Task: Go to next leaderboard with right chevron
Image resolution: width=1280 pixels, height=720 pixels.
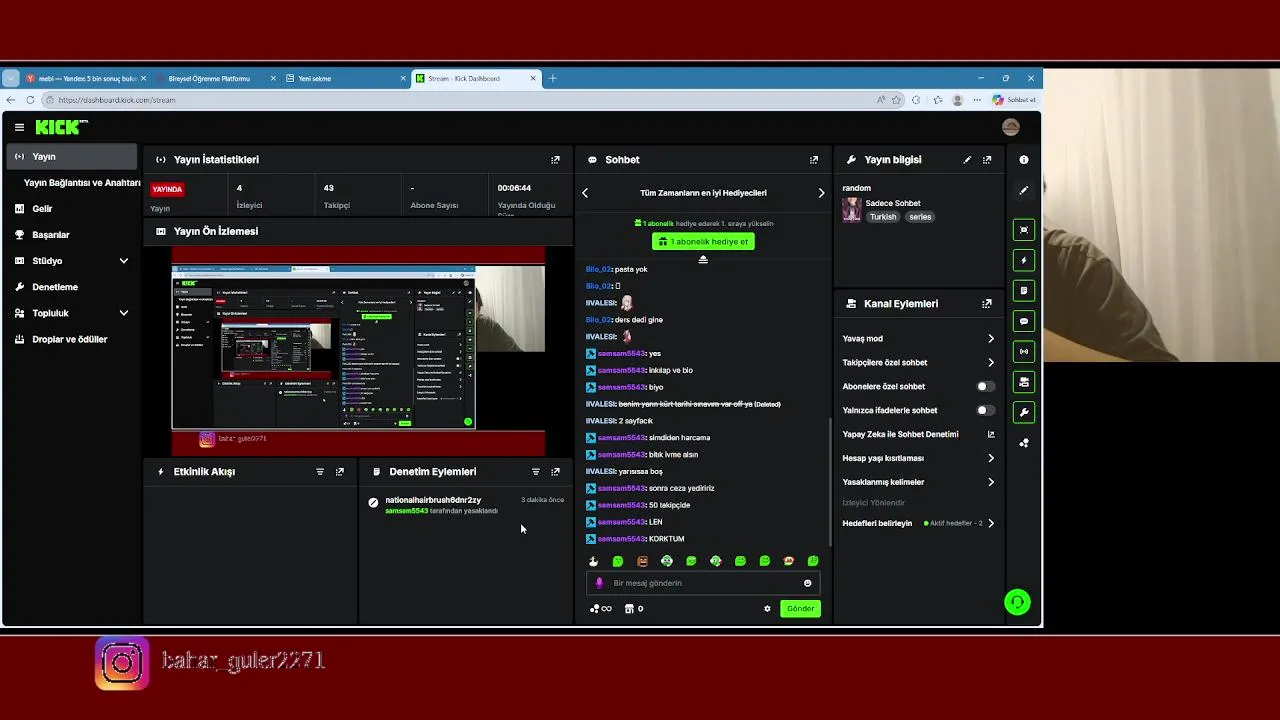Action: click(x=822, y=193)
